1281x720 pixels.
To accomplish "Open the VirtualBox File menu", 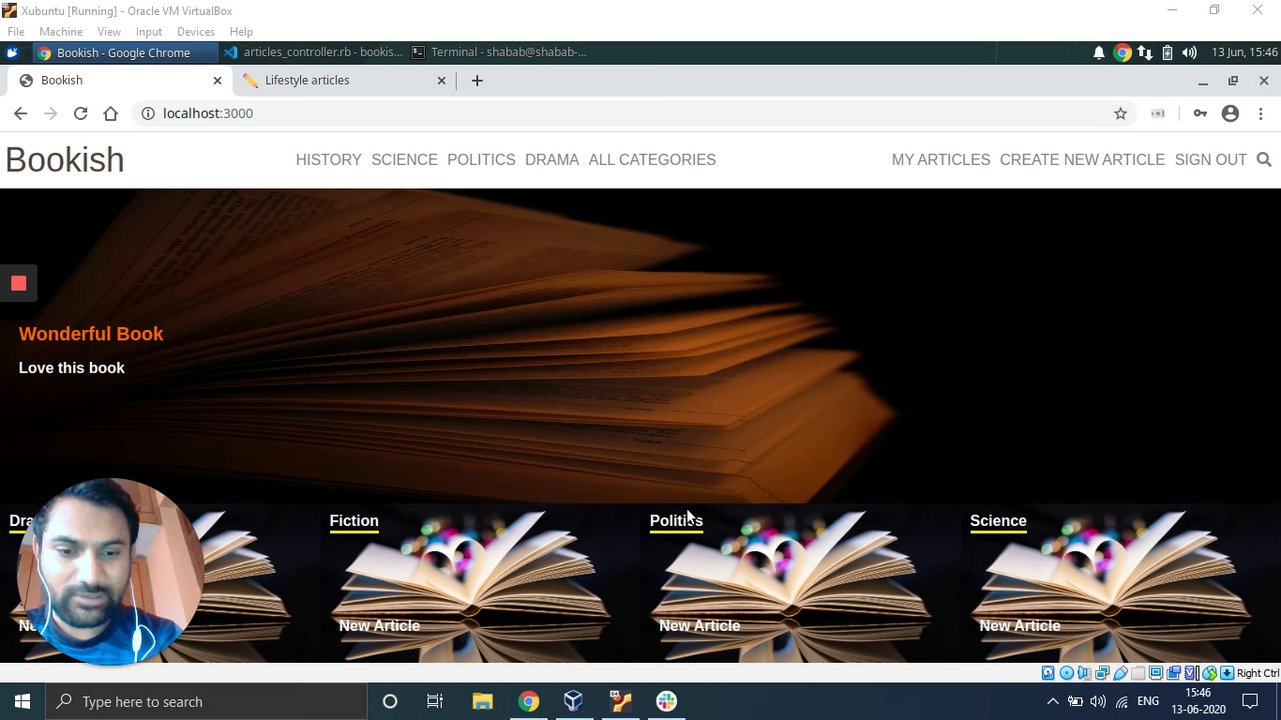I will pyautogui.click(x=16, y=32).
